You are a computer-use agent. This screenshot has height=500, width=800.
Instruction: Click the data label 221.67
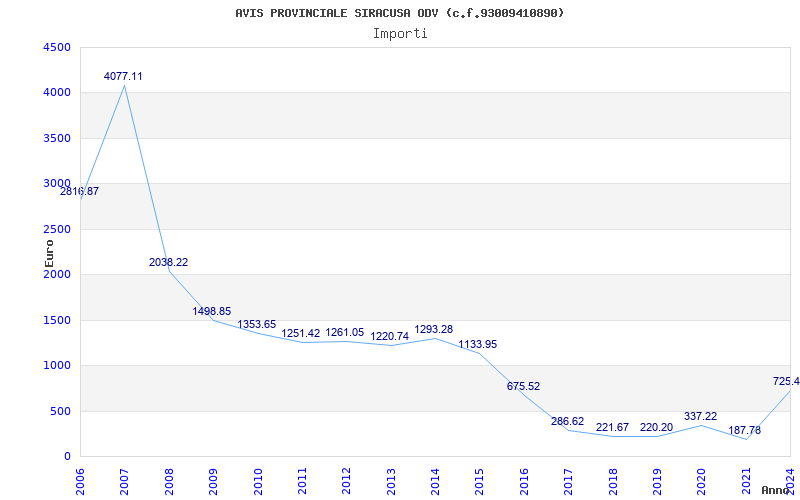(x=612, y=427)
